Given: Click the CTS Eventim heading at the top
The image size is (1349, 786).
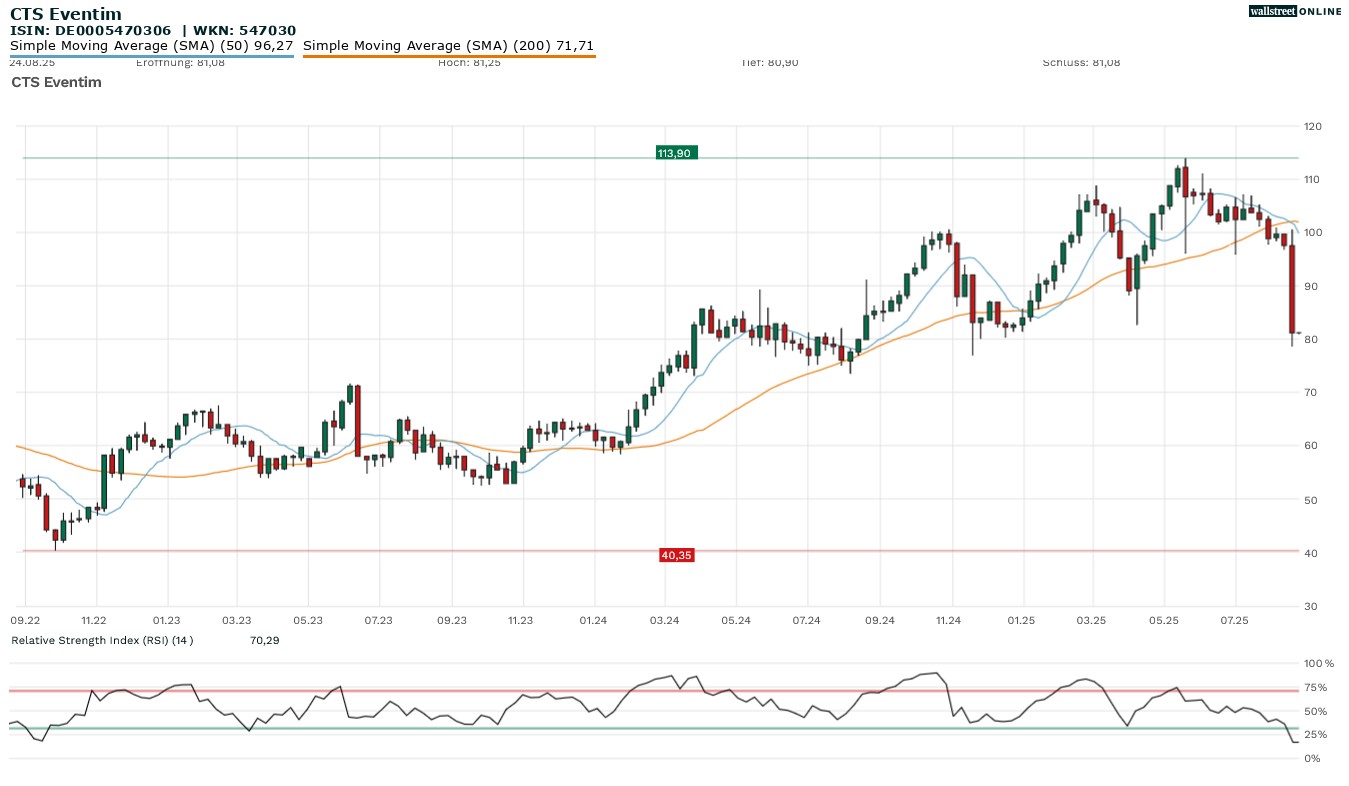Looking at the screenshot, I should (66, 14).
